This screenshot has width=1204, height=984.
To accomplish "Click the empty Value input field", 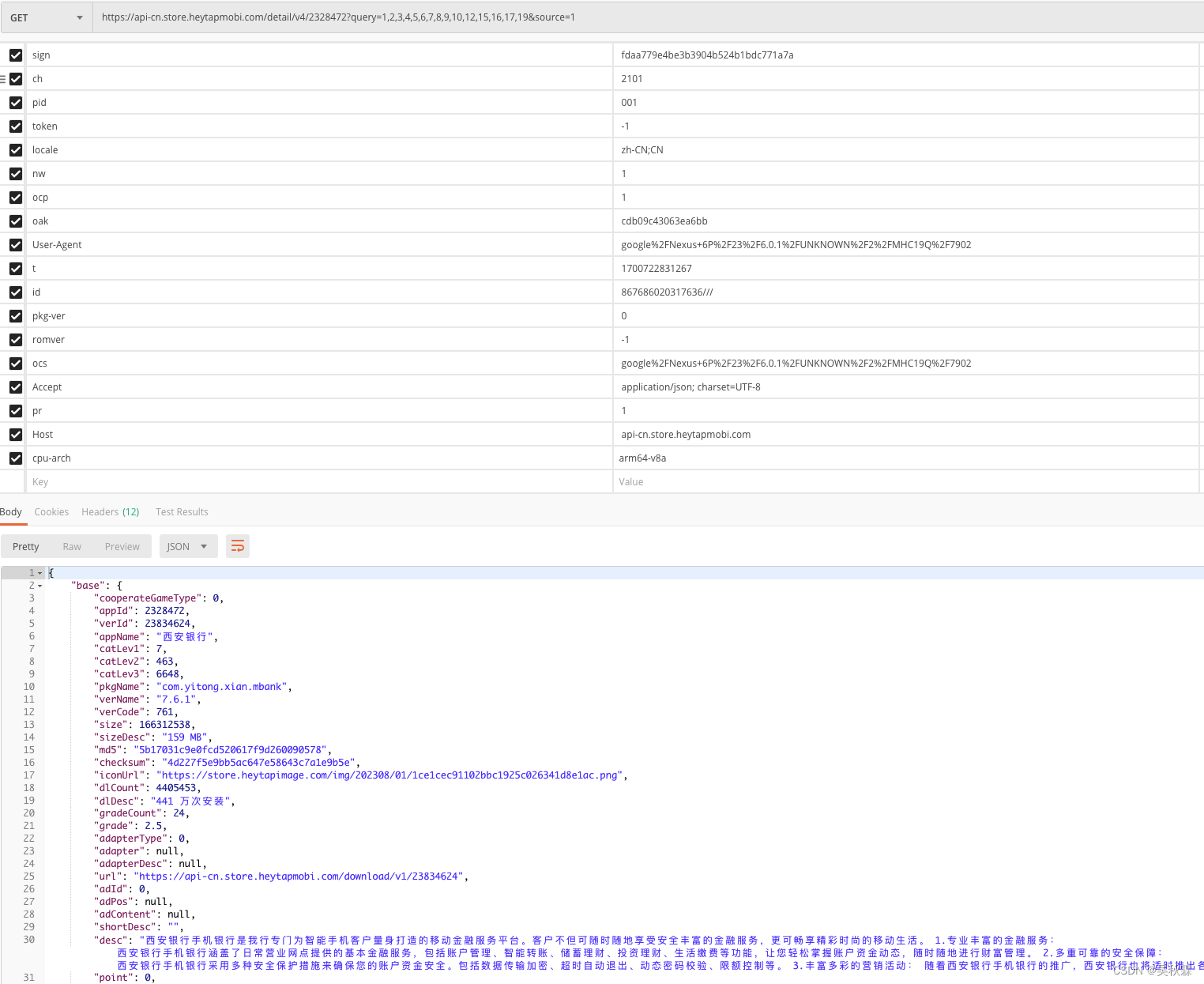I will [x=906, y=482].
